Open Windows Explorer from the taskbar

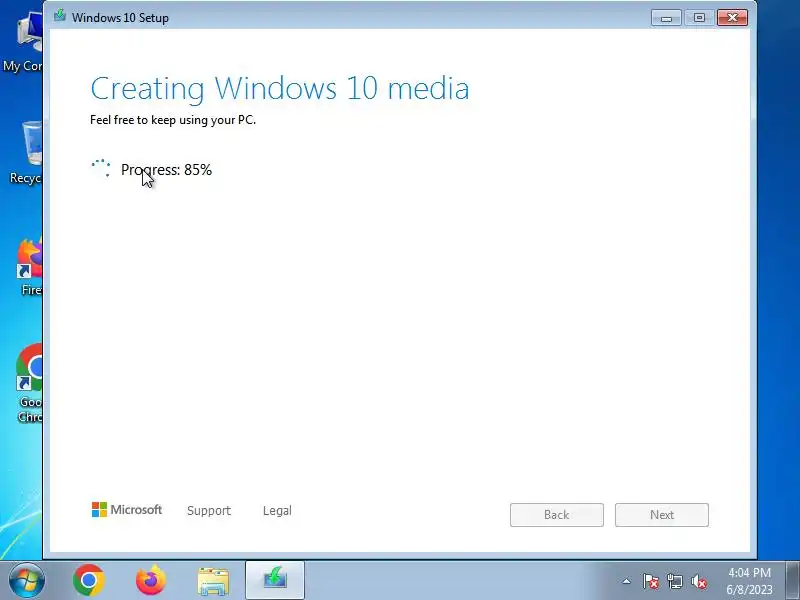pyautogui.click(x=213, y=581)
